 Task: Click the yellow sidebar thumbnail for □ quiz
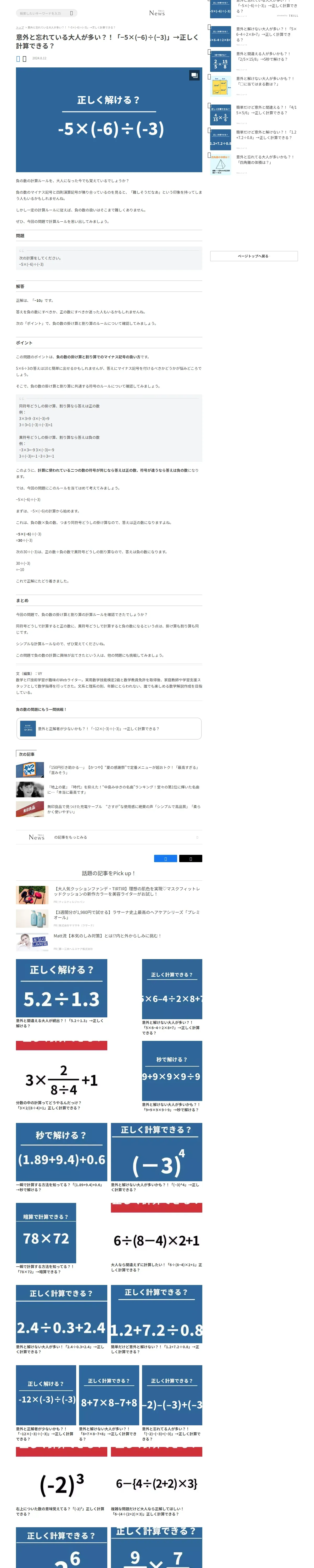tap(221, 87)
